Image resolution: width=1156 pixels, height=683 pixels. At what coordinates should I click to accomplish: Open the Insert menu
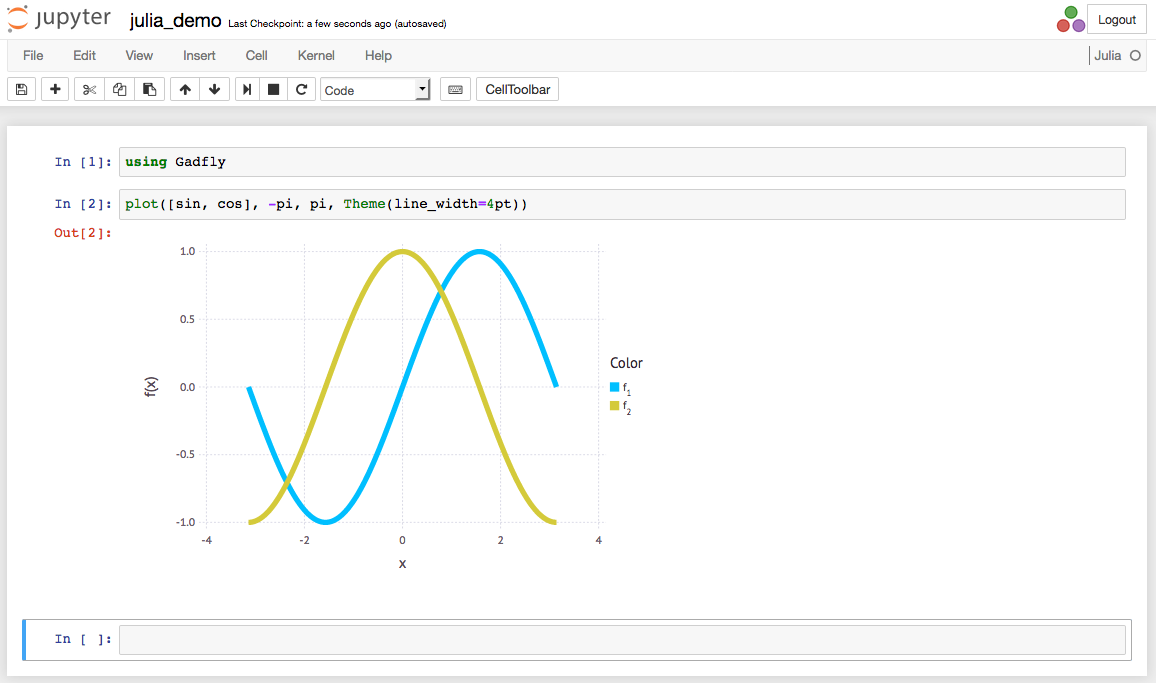coord(199,56)
